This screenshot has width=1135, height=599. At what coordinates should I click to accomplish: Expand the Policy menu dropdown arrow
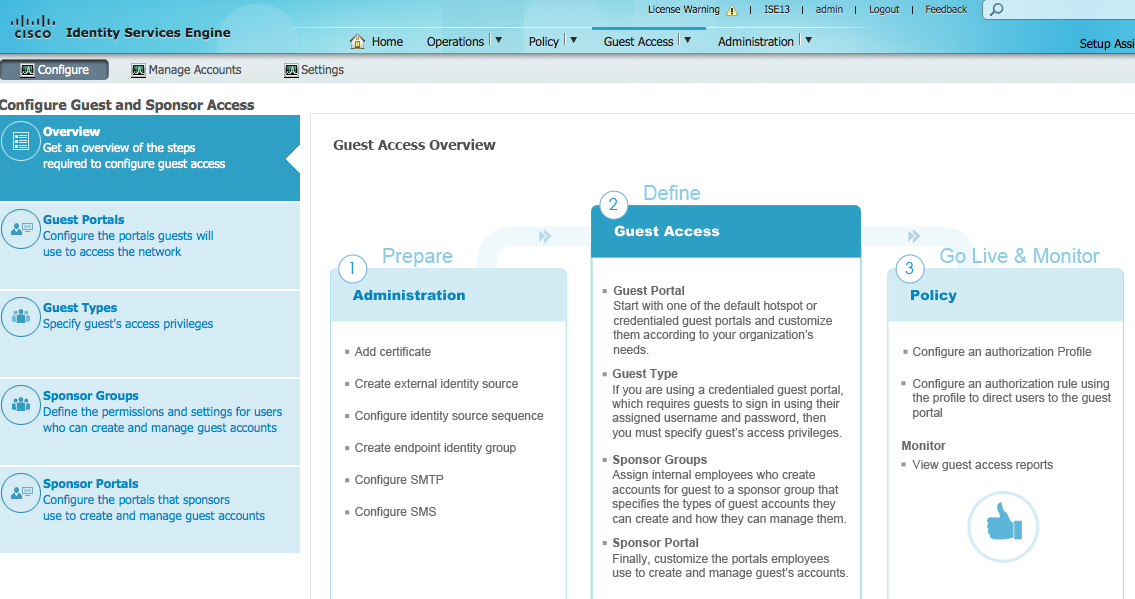(573, 40)
